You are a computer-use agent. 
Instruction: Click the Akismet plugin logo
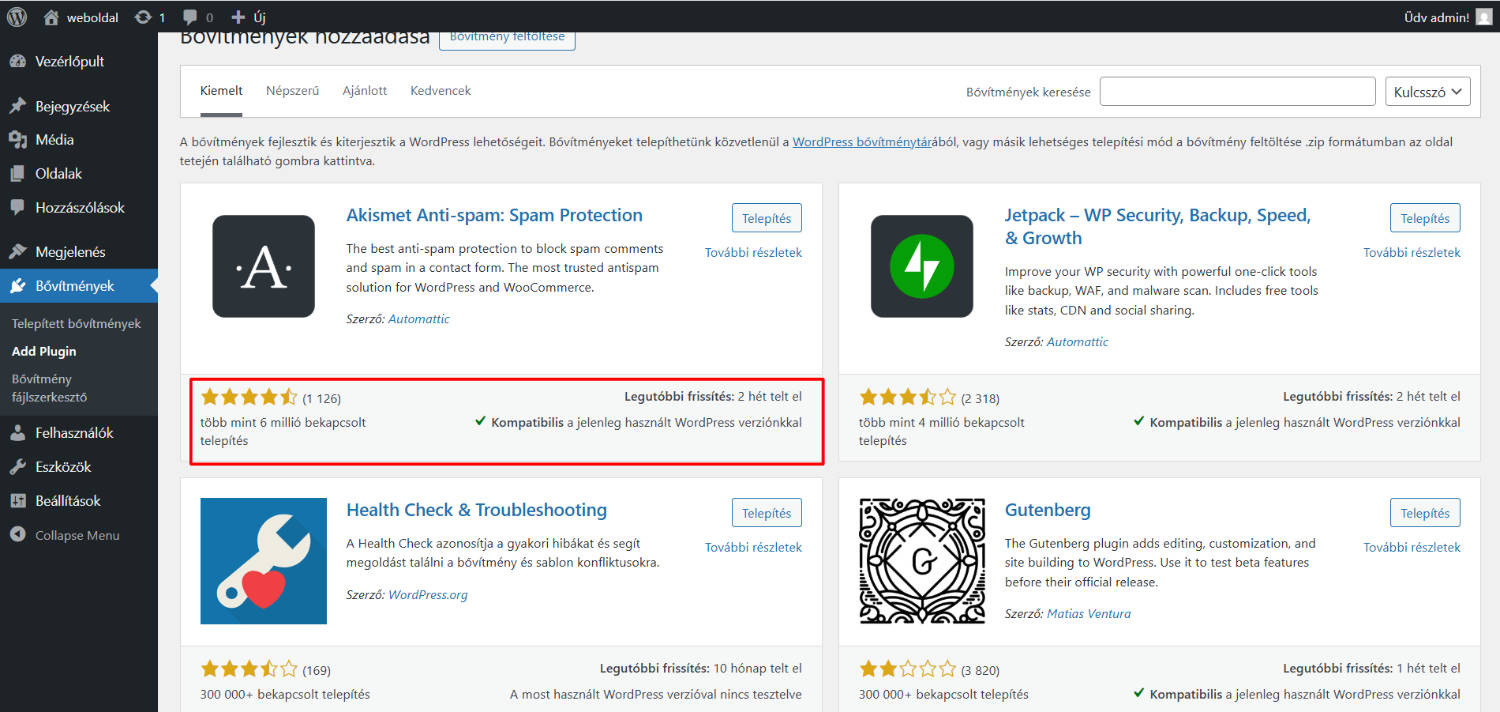pos(264,266)
